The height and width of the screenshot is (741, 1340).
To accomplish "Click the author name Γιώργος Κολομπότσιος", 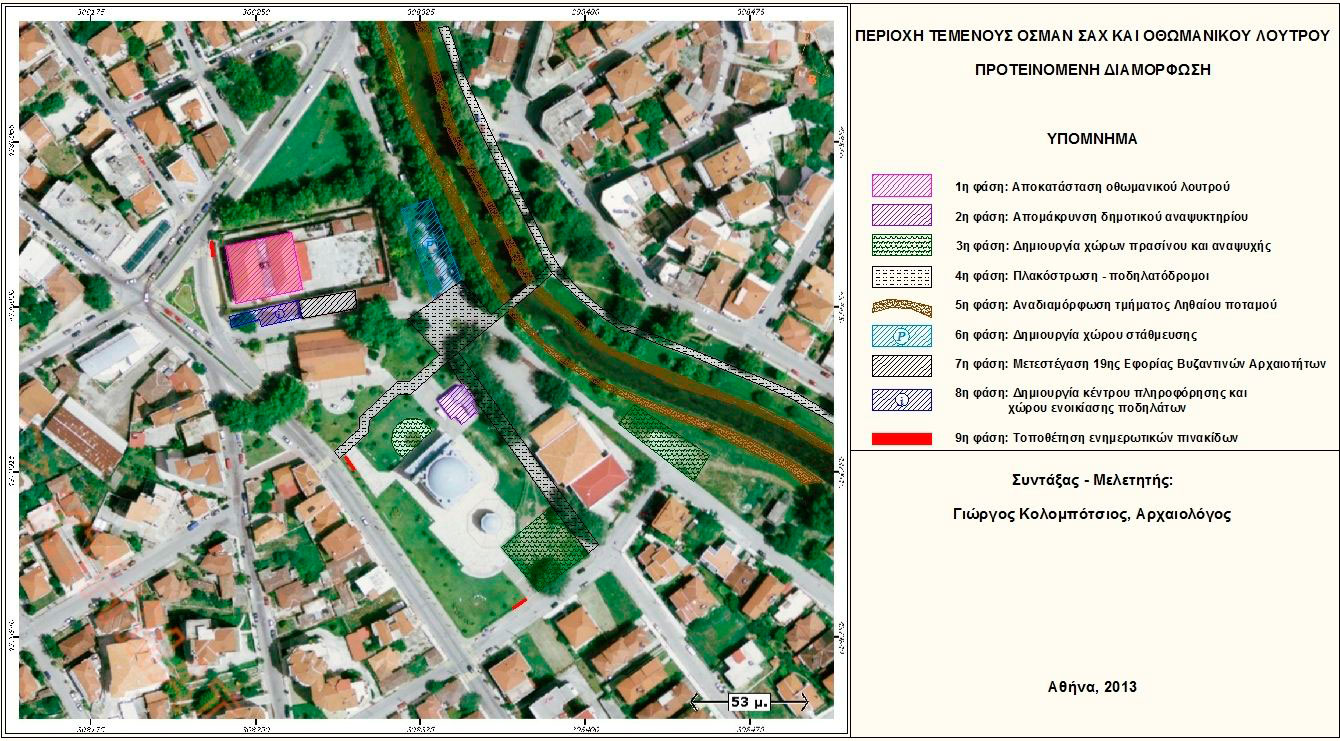I will (1092, 514).
